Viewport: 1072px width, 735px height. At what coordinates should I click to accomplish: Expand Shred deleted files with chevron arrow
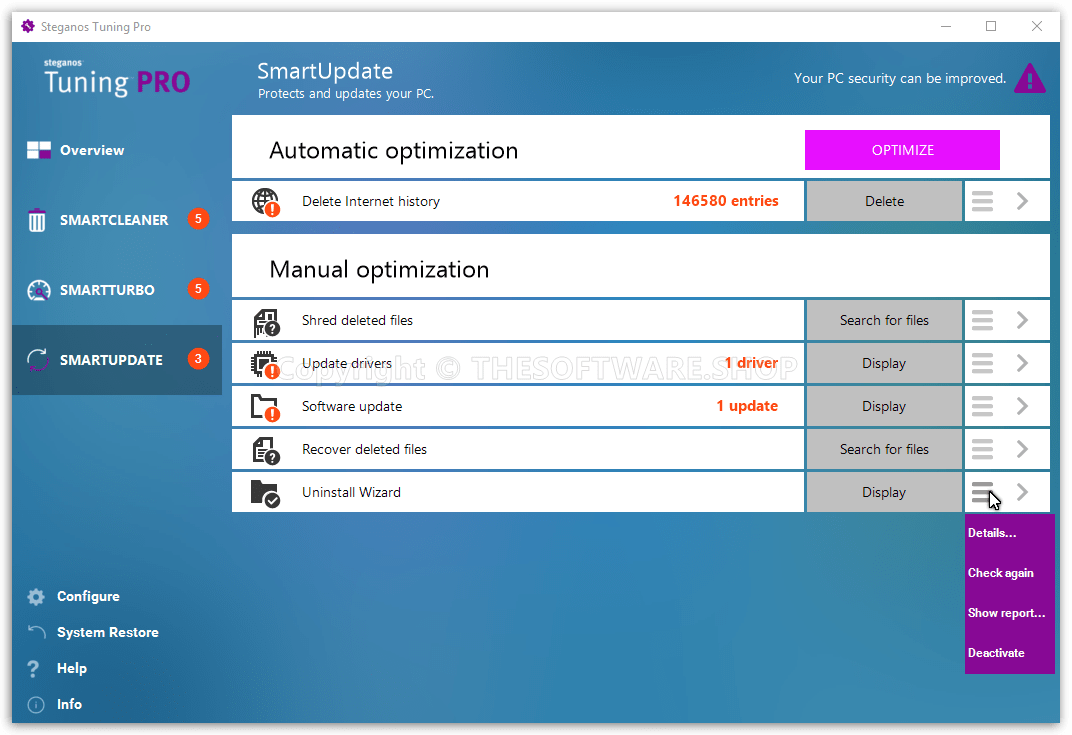[1022, 321]
